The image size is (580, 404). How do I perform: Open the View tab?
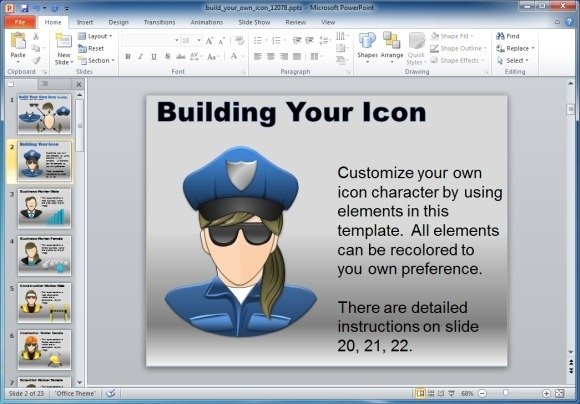[328, 22]
